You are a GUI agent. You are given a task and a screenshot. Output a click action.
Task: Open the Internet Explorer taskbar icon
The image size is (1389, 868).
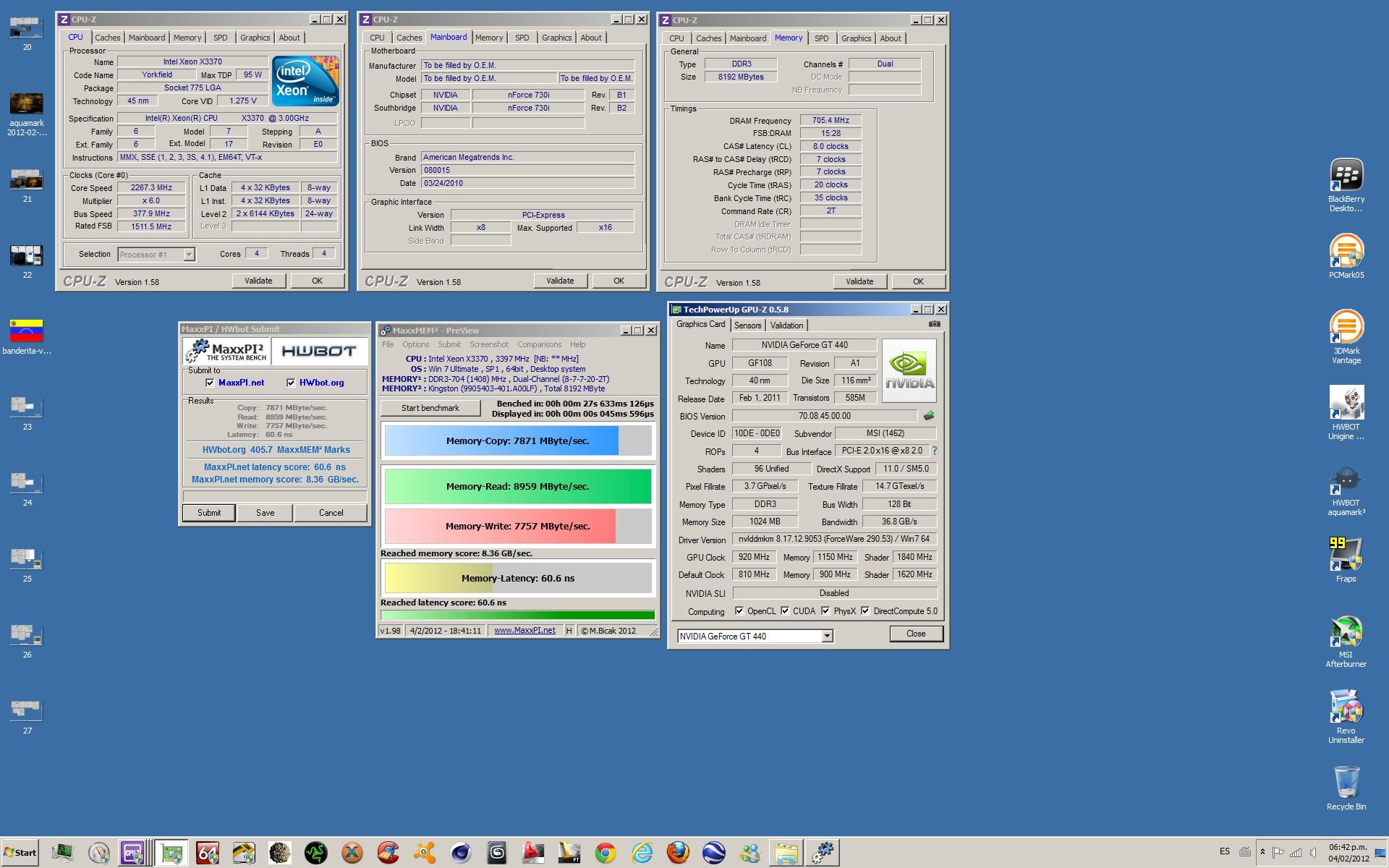pyautogui.click(x=642, y=853)
